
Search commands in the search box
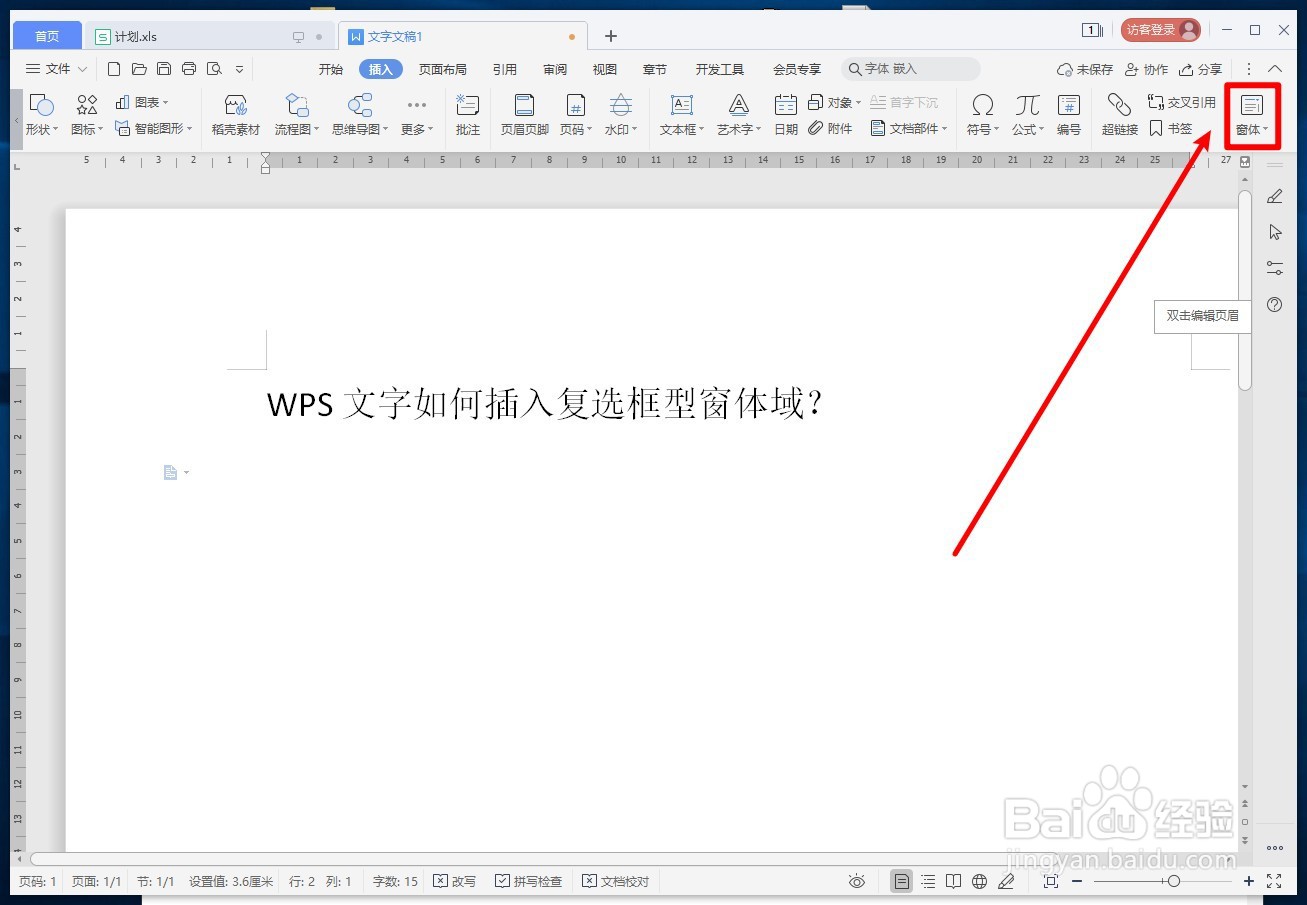(911, 69)
